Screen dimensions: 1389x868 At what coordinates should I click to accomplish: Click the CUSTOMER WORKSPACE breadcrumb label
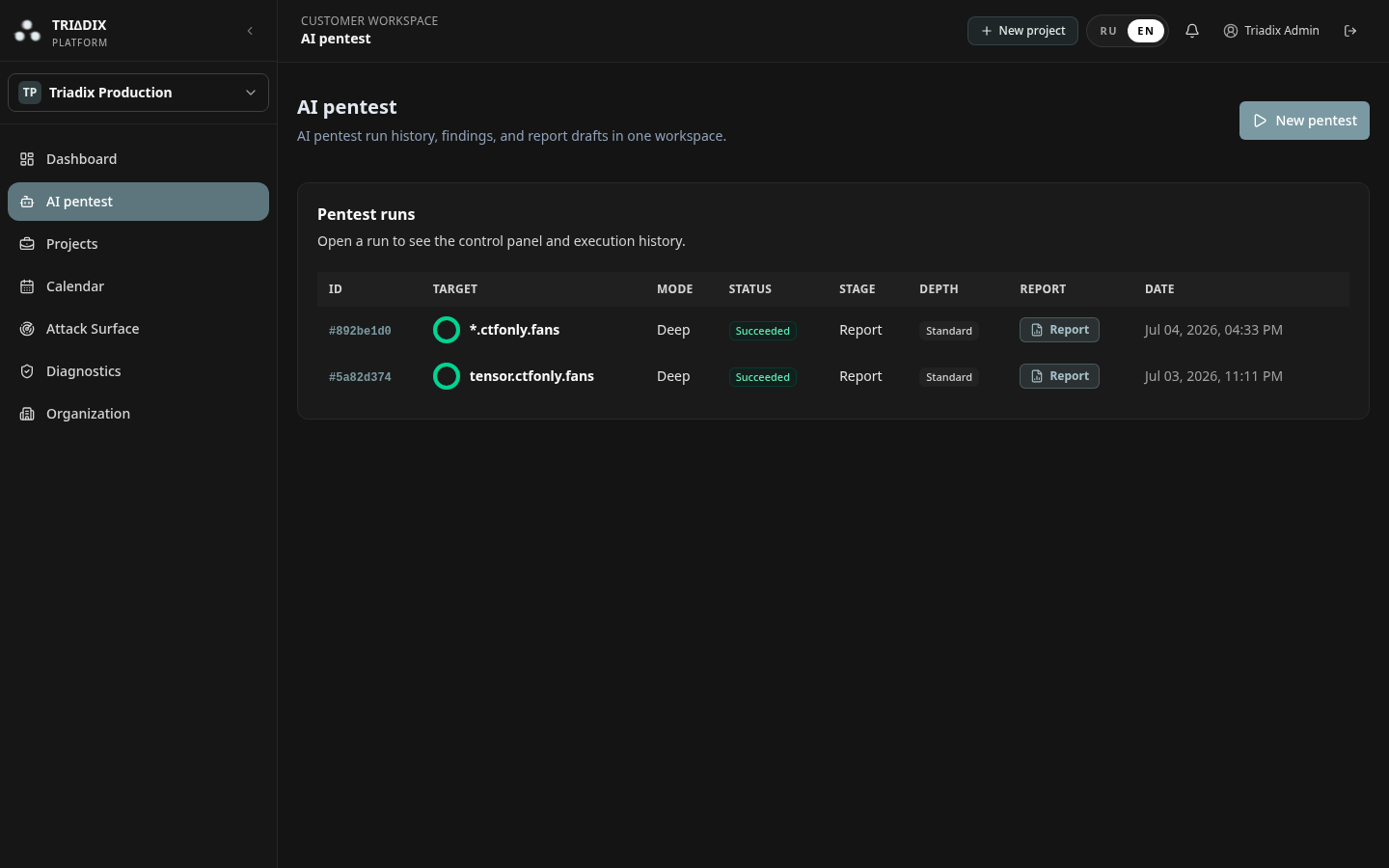(369, 20)
